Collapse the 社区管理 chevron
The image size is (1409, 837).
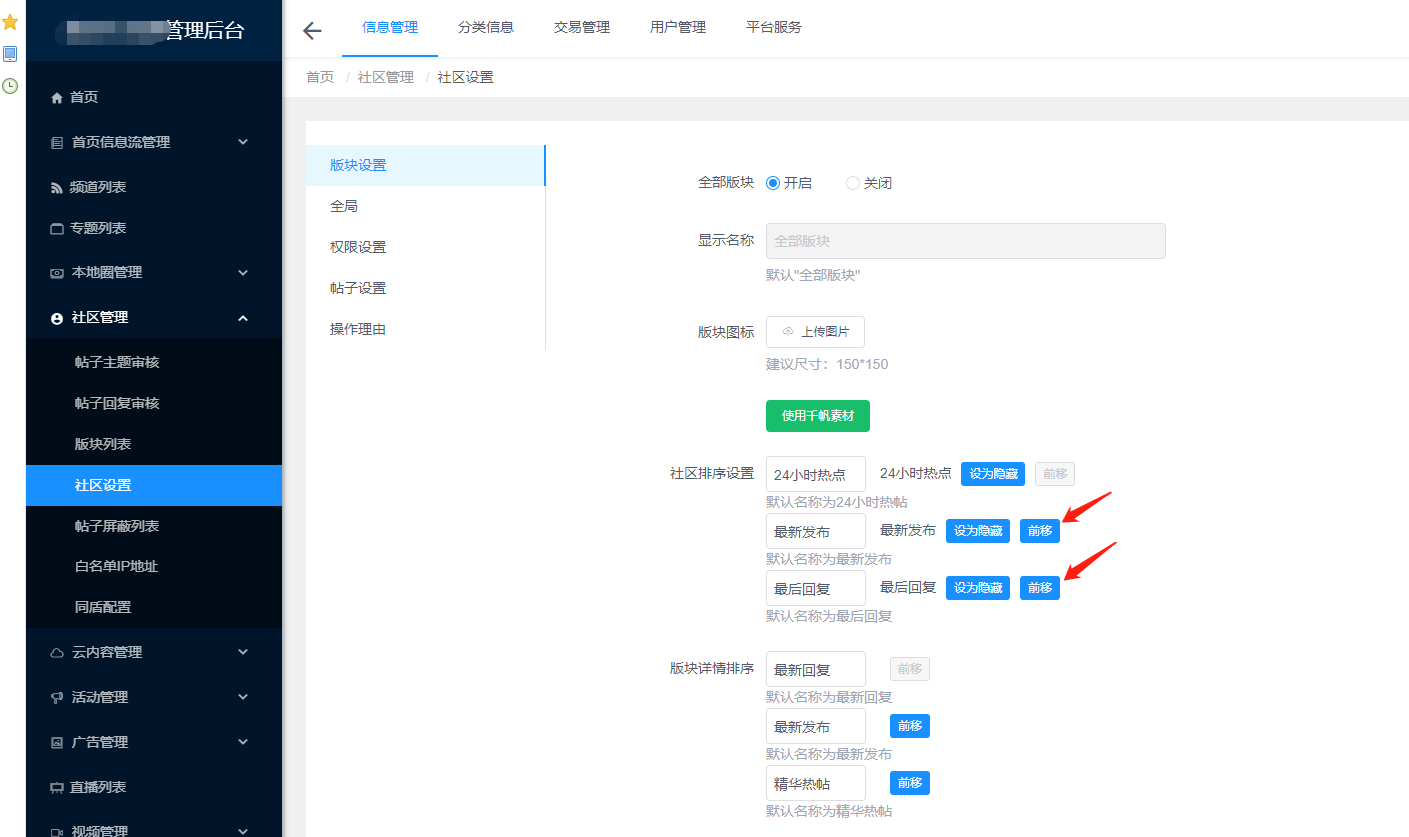[x=243, y=317]
